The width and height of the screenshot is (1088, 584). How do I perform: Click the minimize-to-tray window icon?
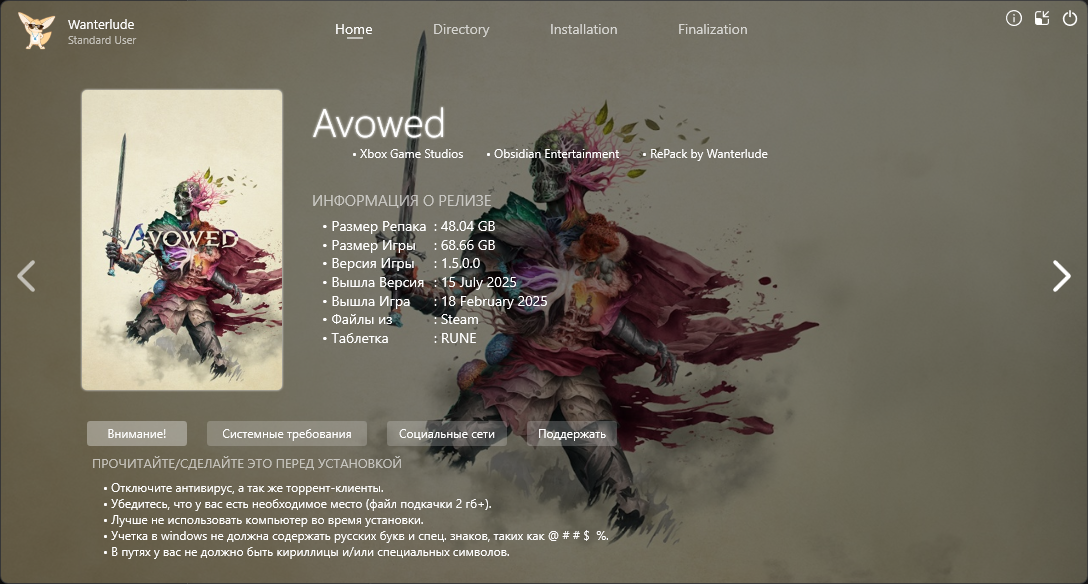point(1042,19)
